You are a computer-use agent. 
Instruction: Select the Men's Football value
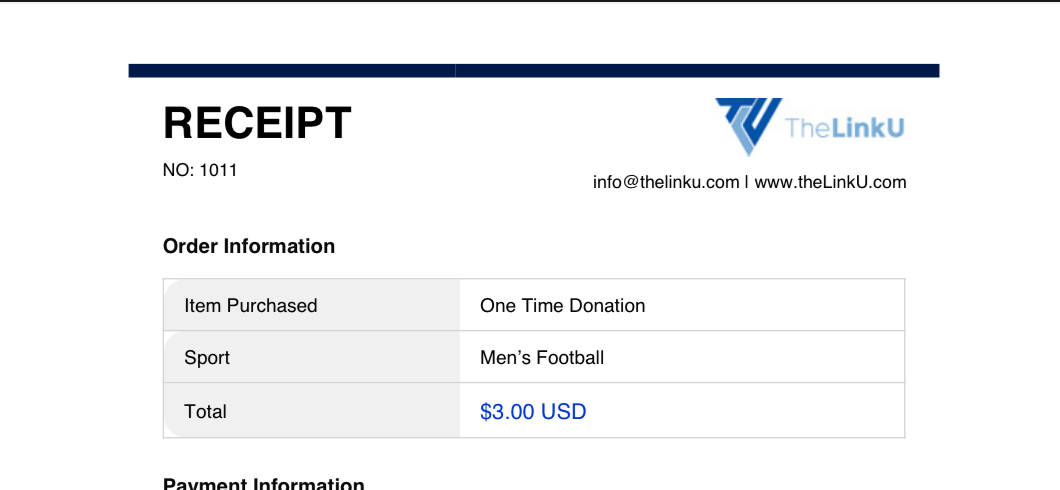[542, 358]
